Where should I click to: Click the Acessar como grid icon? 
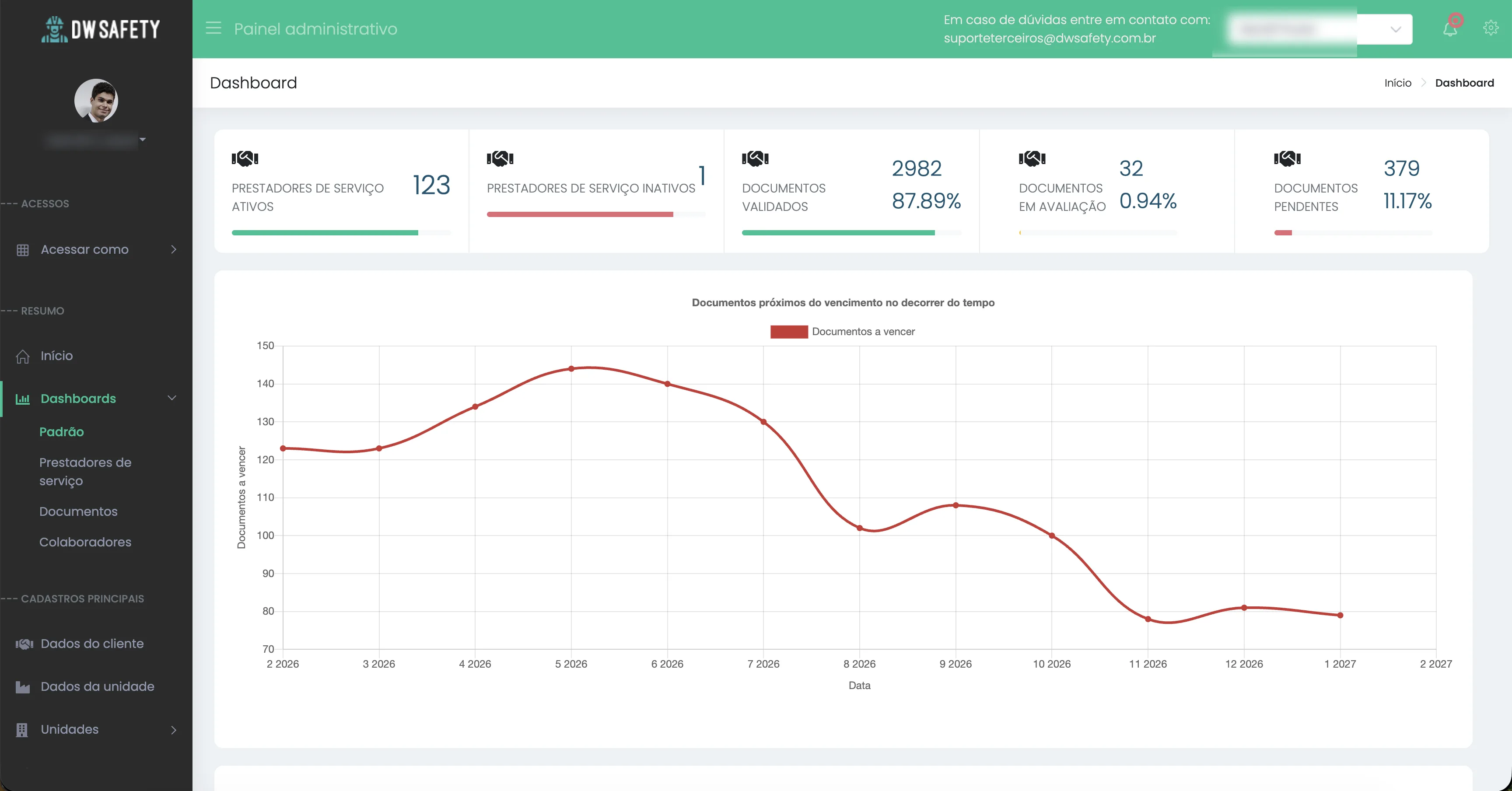22,249
